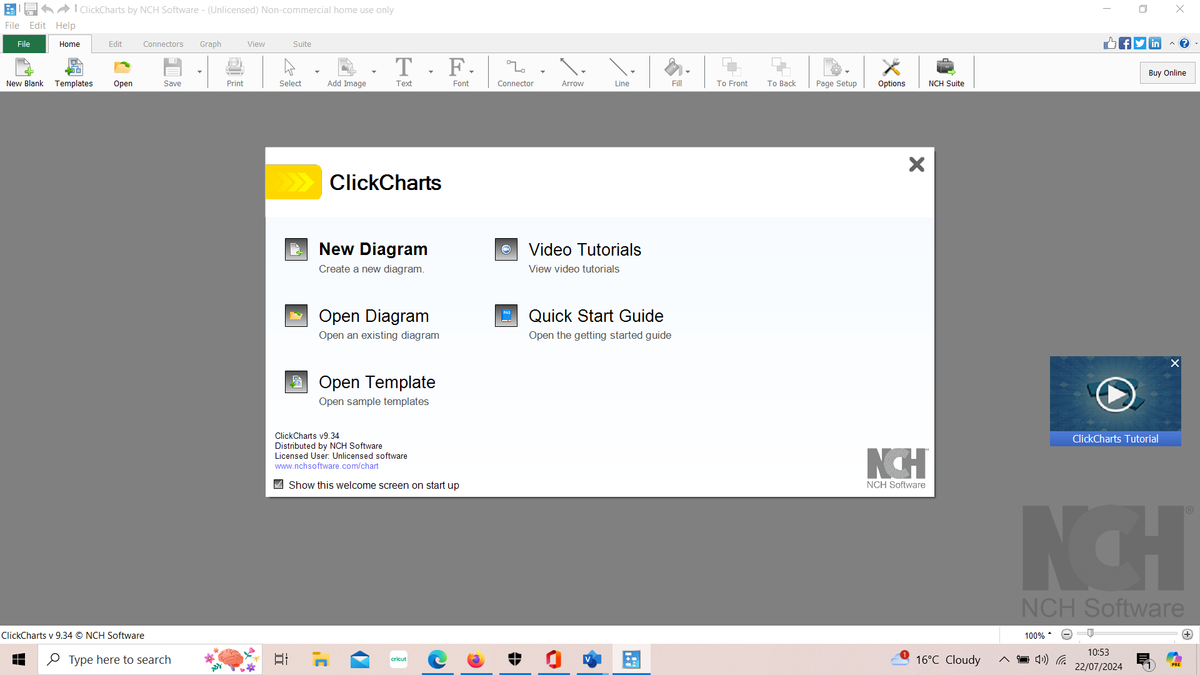Open the Templates browser icon
The width and height of the screenshot is (1200, 675).
(x=73, y=70)
